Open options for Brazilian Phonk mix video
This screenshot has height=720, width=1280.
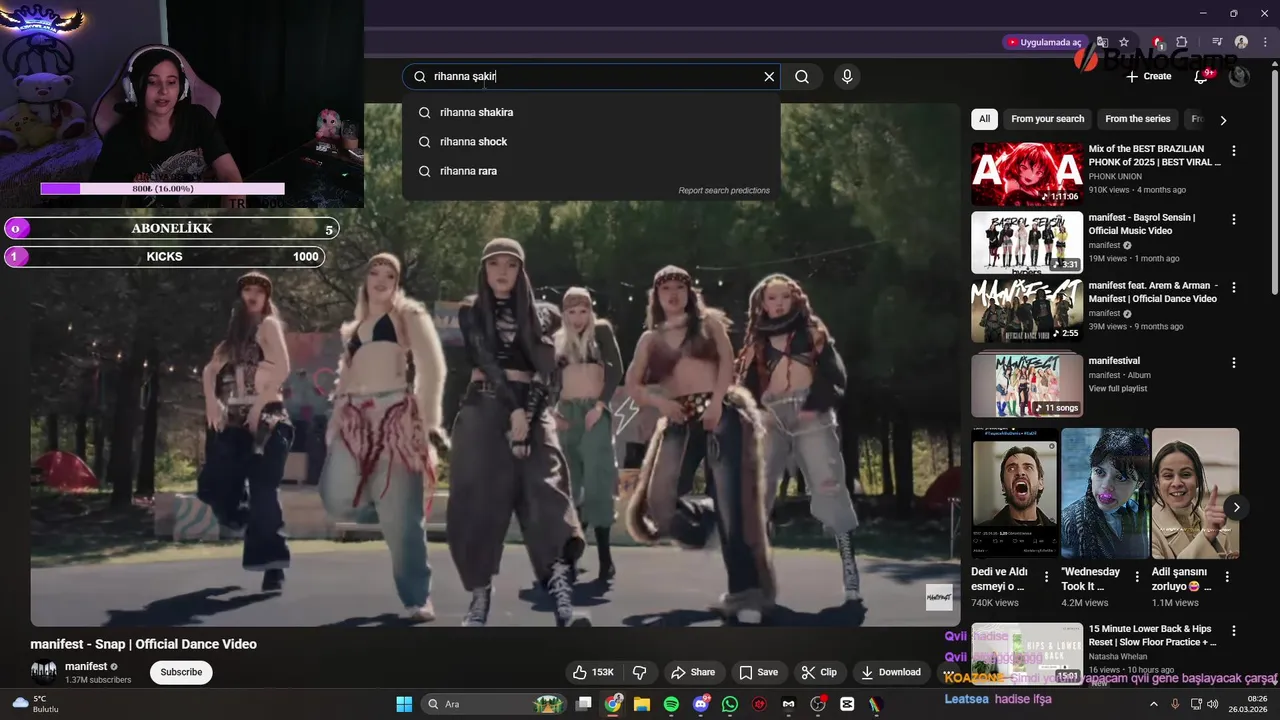[1234, 151]
